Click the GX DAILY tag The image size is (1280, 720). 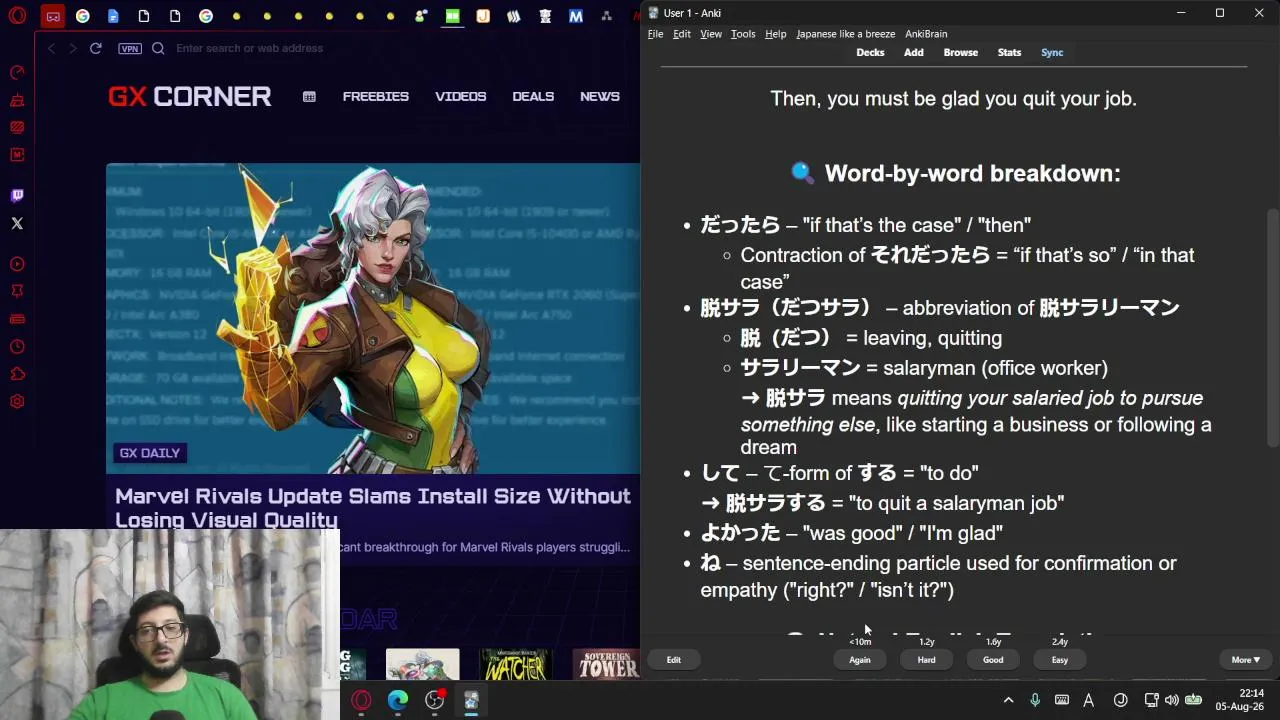[150, 453]
